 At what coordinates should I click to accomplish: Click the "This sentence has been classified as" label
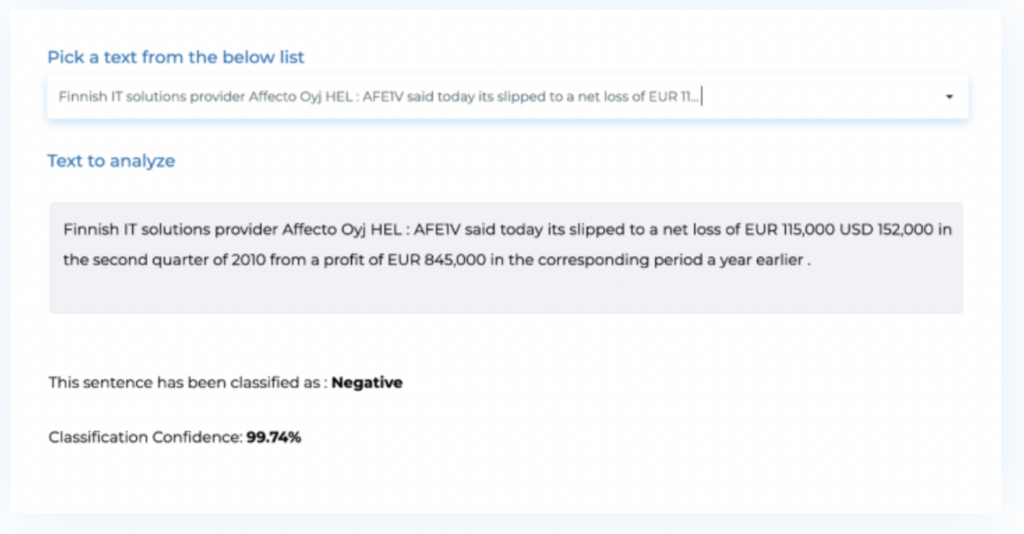point(188,382)
